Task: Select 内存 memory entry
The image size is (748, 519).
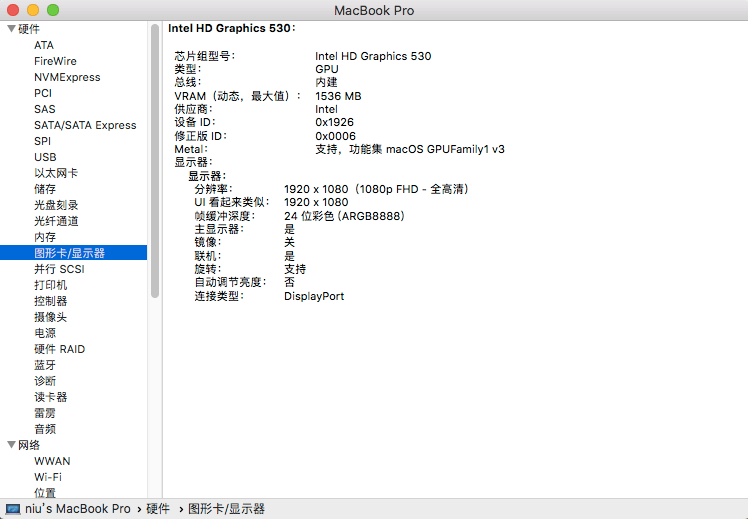Action: pyautogui.click(x=45, y=237)
